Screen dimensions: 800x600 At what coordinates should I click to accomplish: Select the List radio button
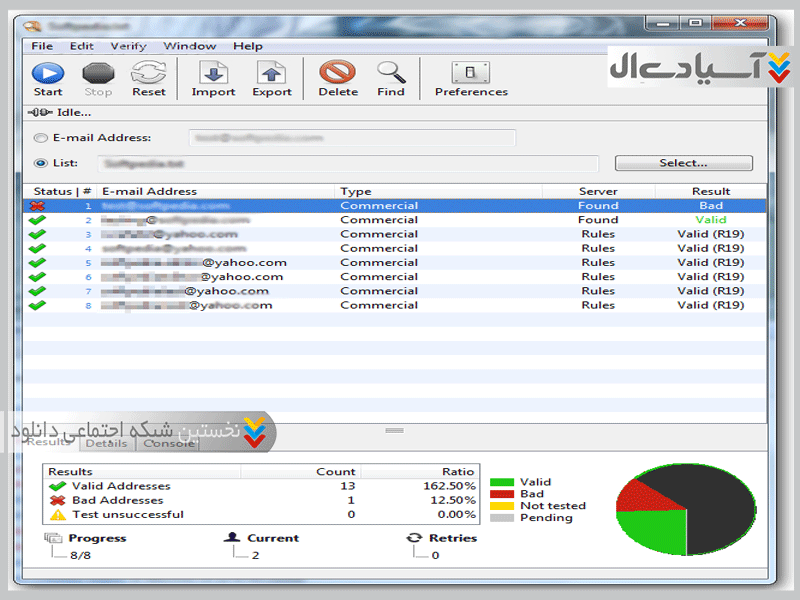coord(41,163)
